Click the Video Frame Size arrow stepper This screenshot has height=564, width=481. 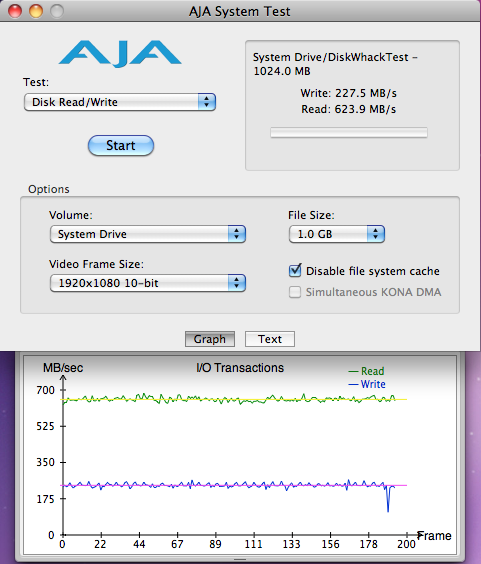(236, 283)
